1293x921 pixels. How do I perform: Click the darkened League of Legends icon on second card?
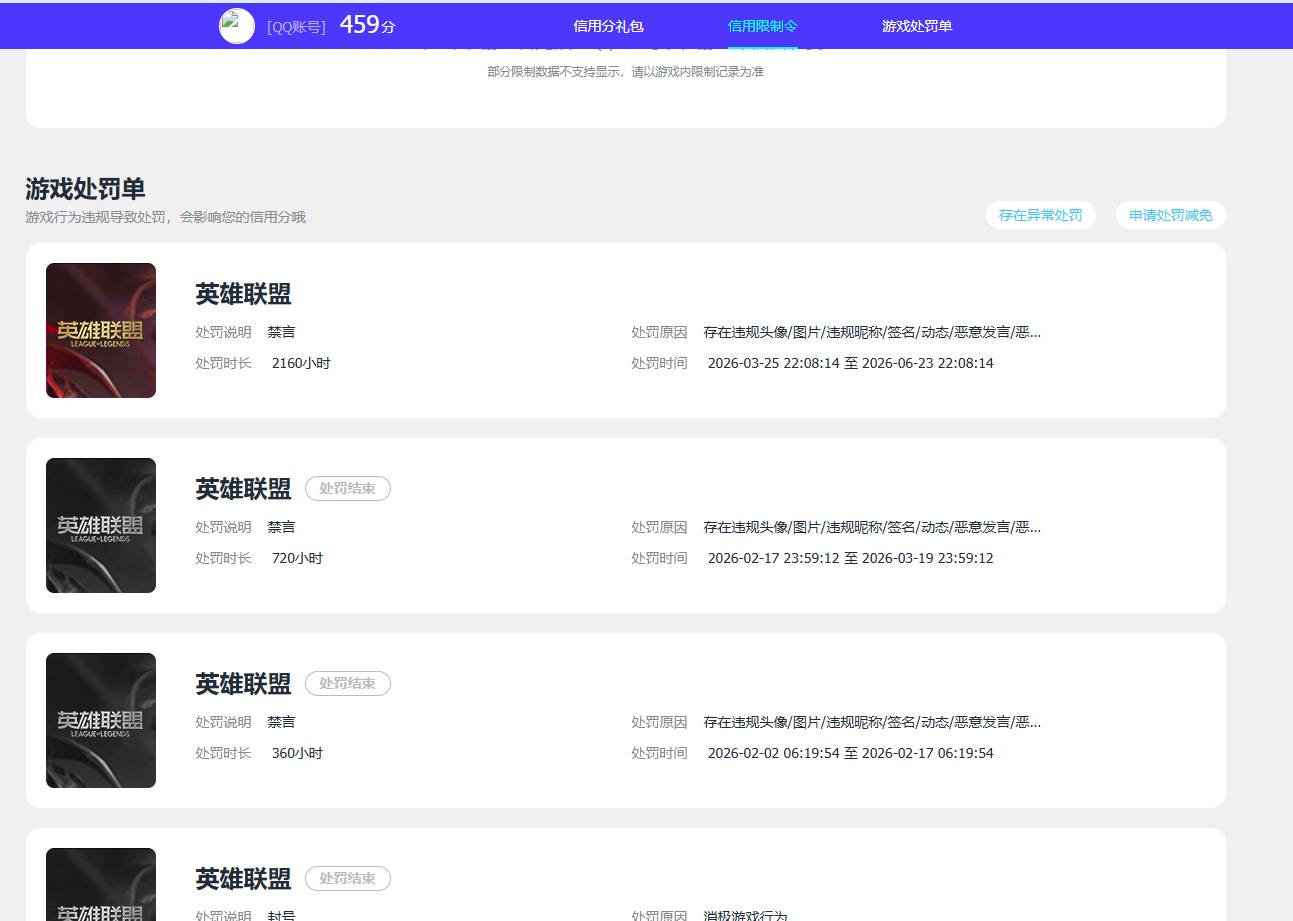pos(100,525)
